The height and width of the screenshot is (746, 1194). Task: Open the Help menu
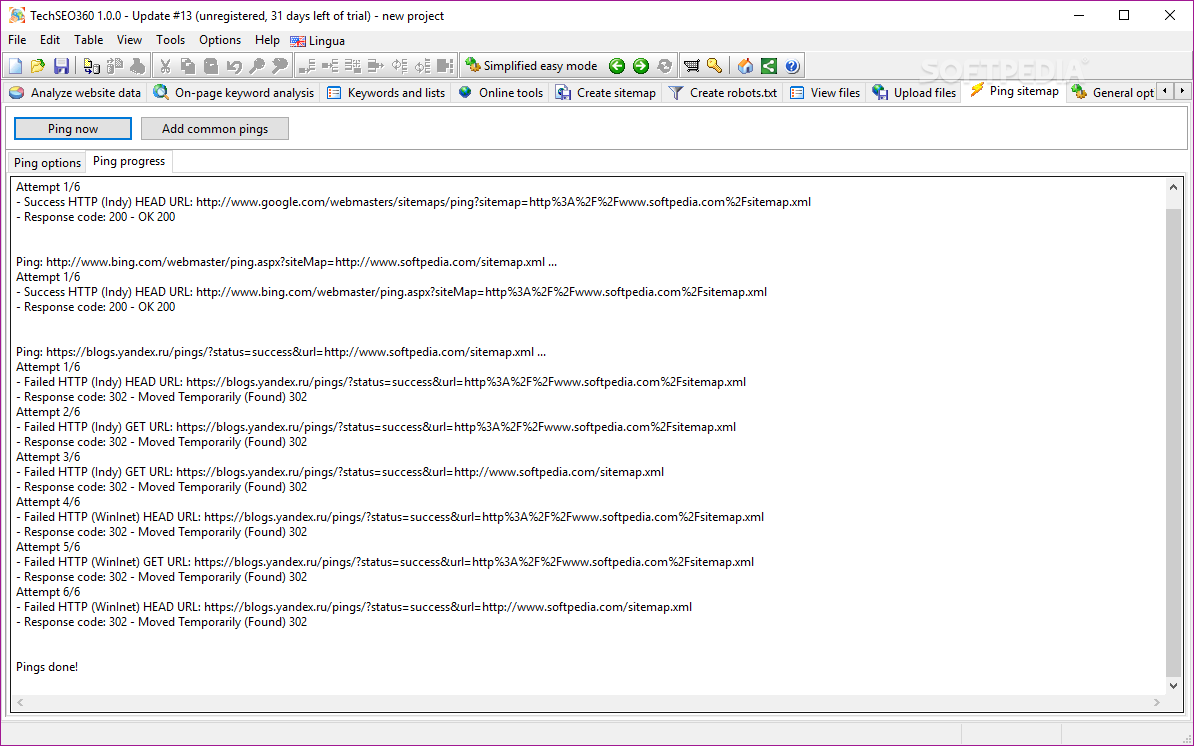pyautogui.click(x=267, y=40)
